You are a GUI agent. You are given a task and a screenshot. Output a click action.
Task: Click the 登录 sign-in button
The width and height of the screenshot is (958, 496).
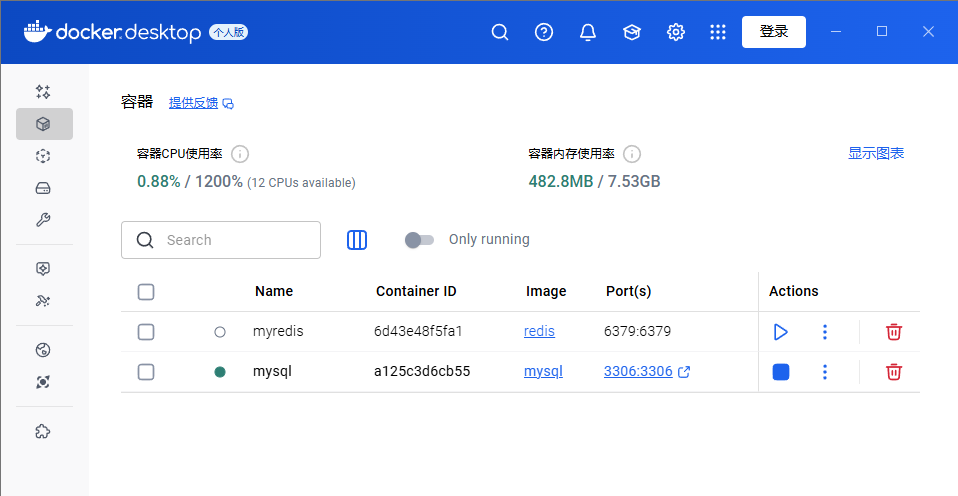[774, 32]
